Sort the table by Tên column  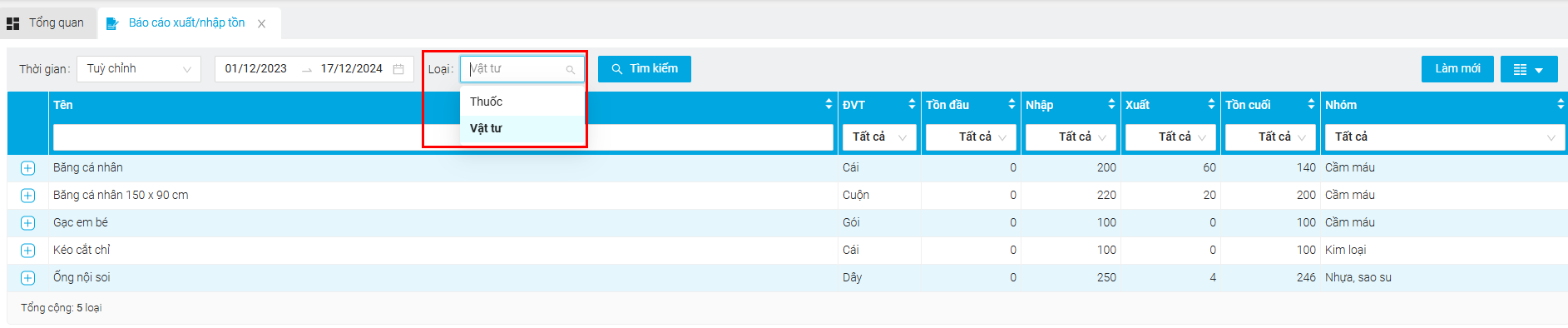point(829,104)
